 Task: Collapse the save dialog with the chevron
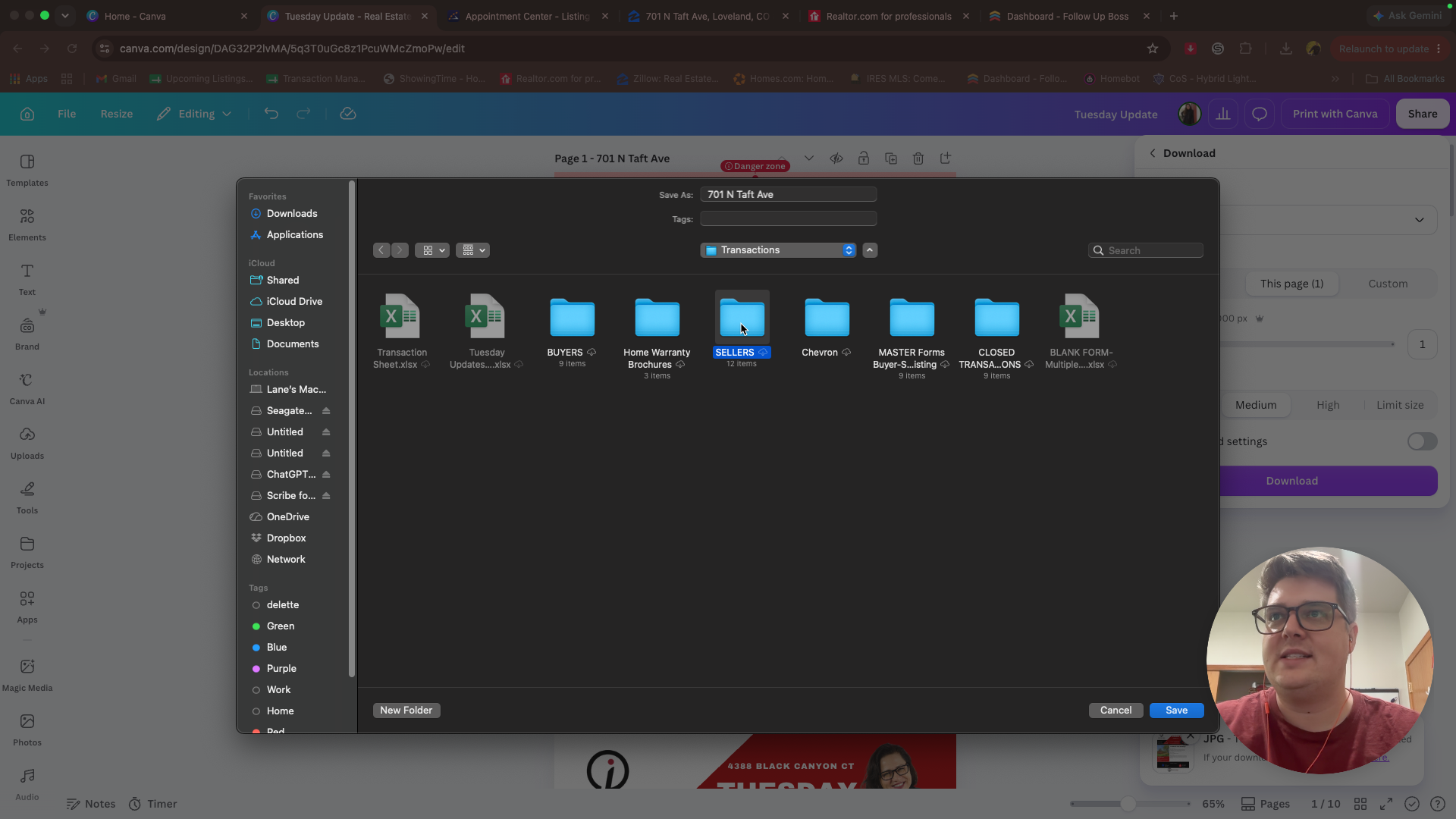click(x=870, y=250)
